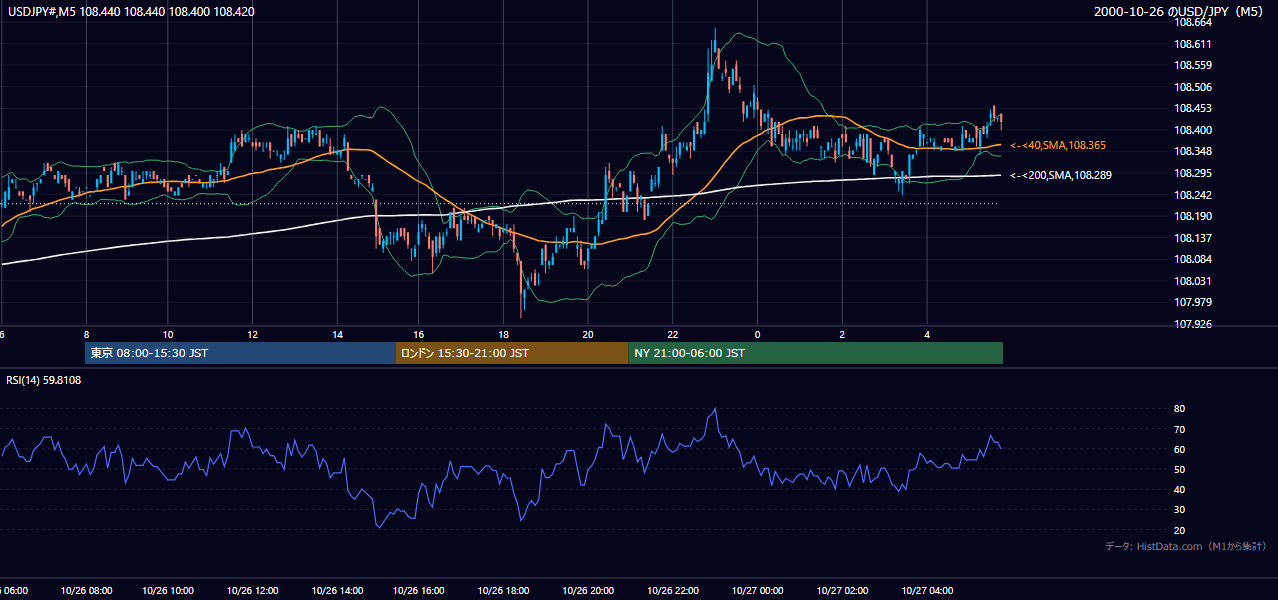The width and height of the screenshot is (1278, 600).
Task: Click the RSI 40 level label
Action: click(1179, 489)
